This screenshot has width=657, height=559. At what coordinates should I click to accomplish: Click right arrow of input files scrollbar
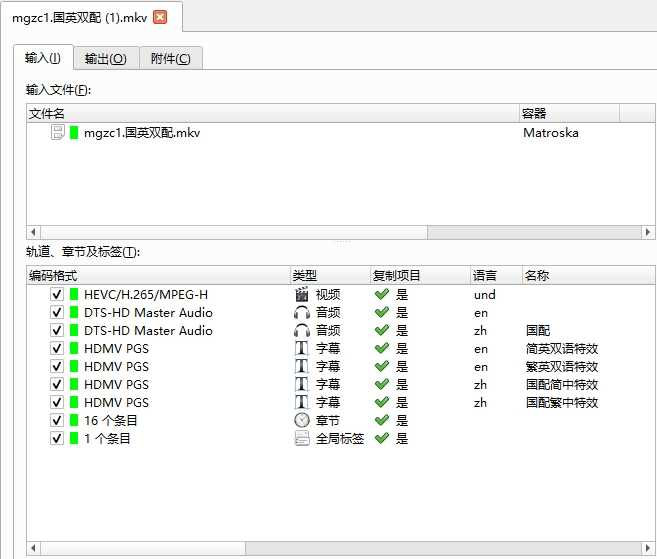tap(648, 232)
